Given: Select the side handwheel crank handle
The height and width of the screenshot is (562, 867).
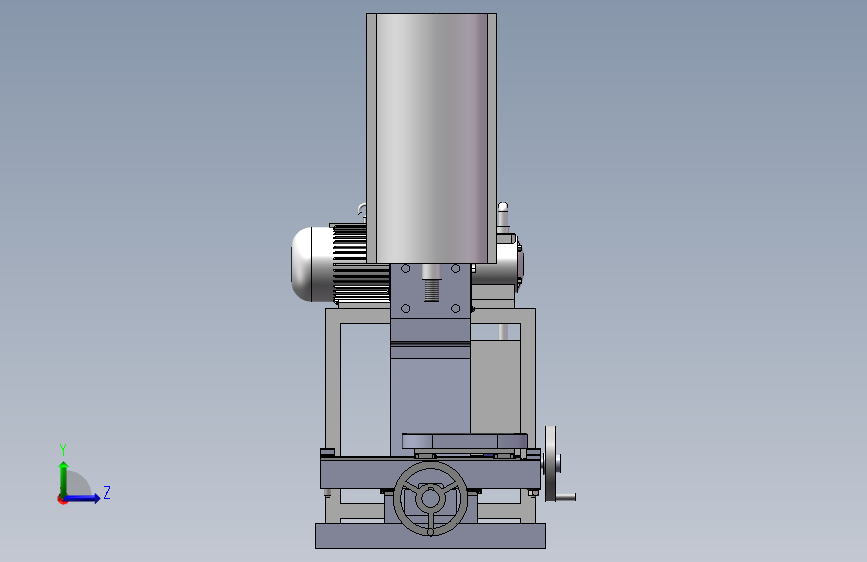Looking at the screenshot, I should tap(566, 497).
